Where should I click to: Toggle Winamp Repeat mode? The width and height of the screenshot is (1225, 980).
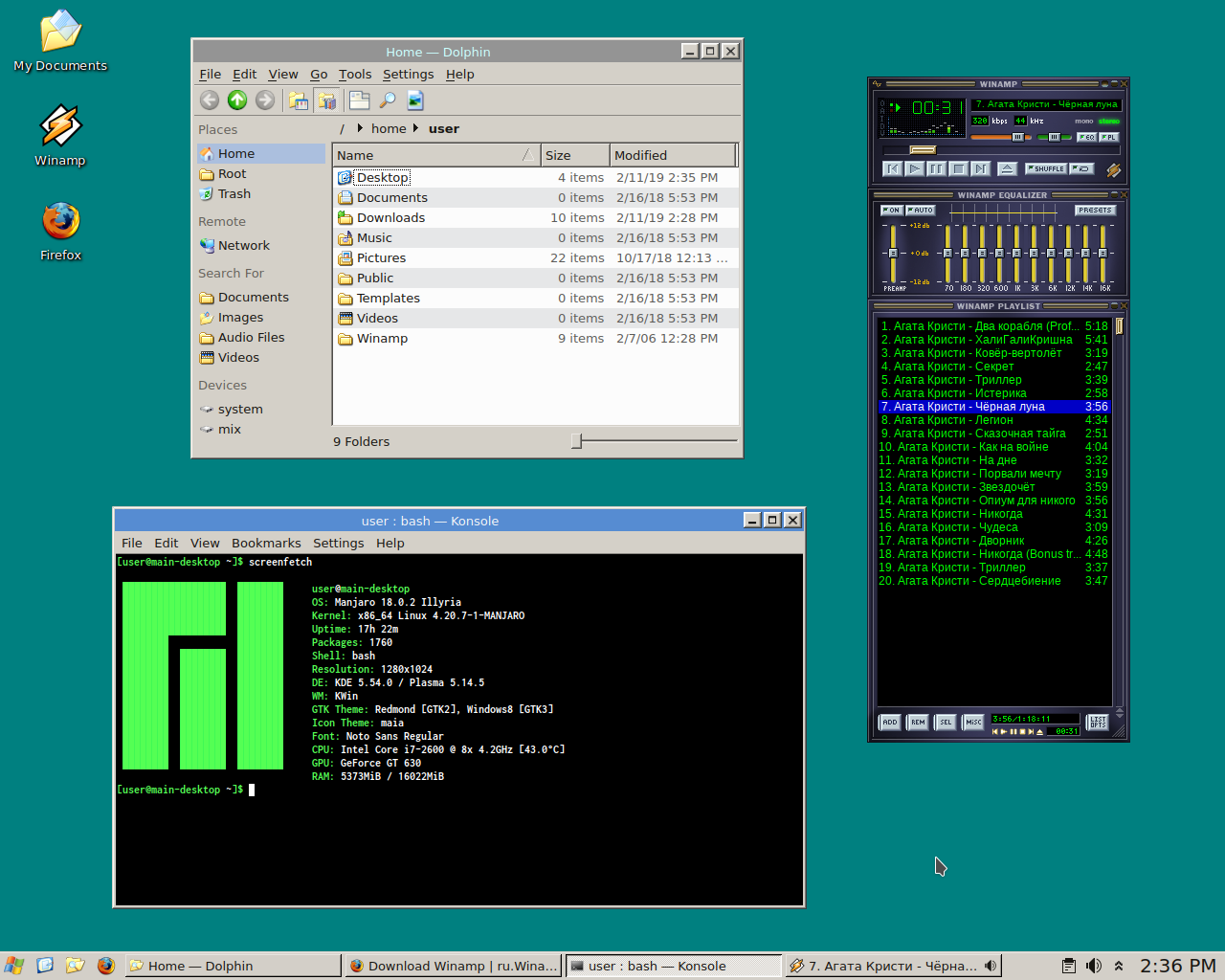(x=1081, y=168)
